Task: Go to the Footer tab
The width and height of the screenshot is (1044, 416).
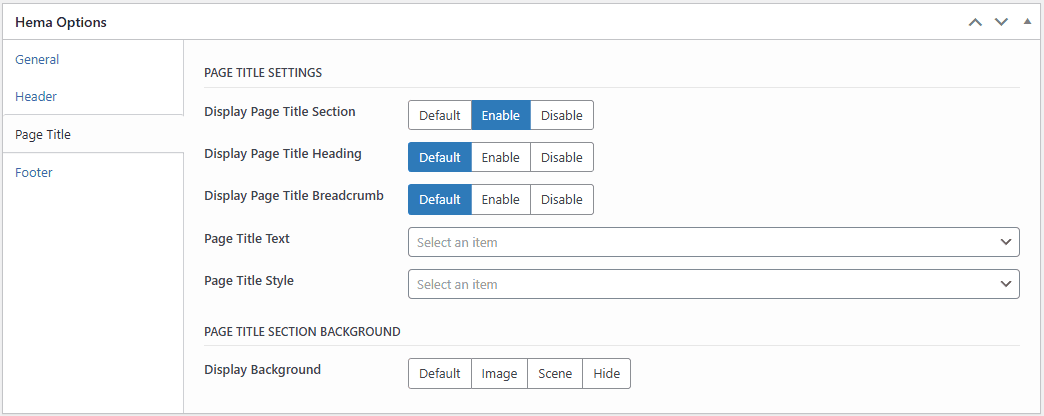Action: 34,173
